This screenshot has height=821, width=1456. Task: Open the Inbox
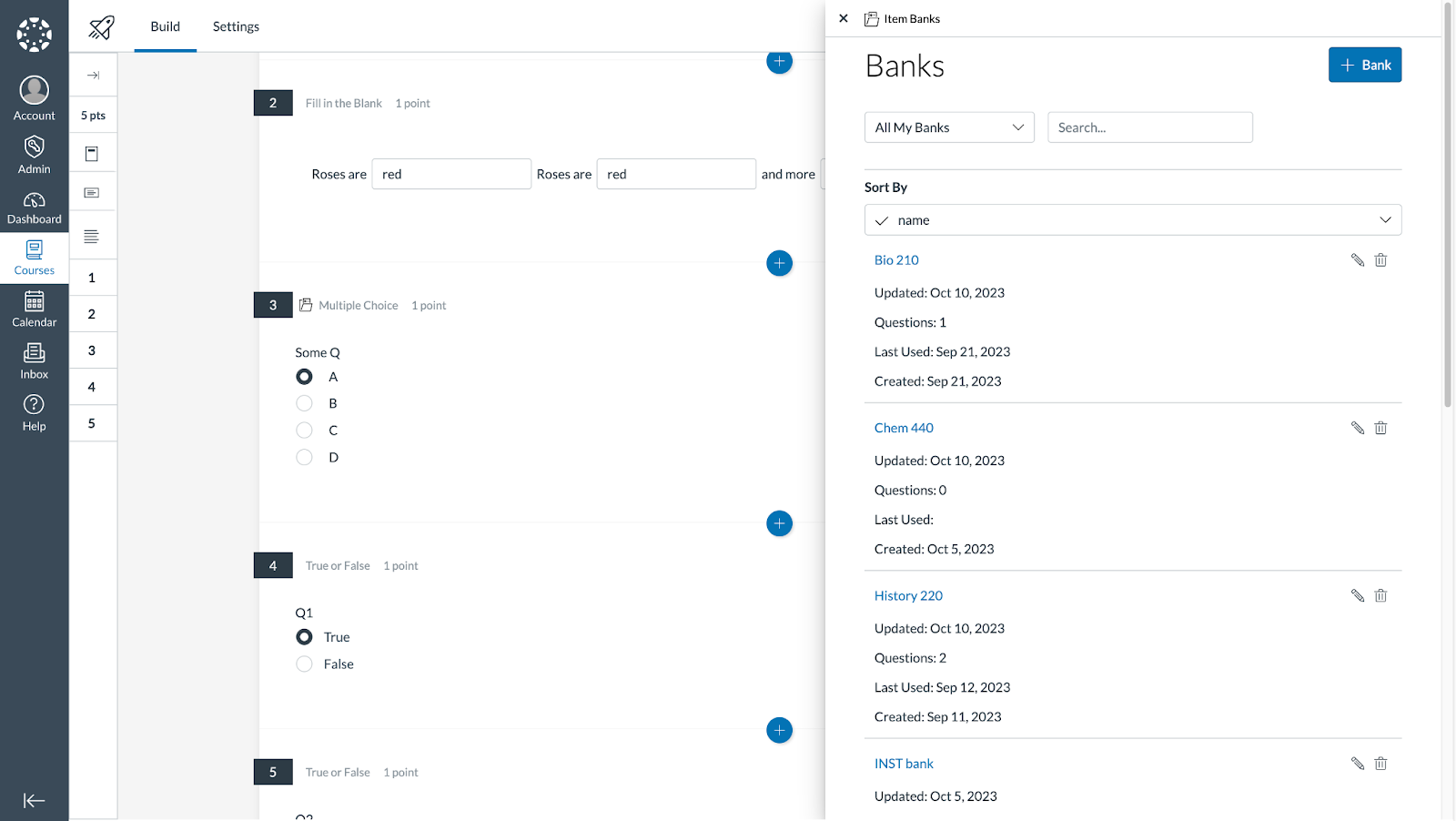click(x=35, y=361)
